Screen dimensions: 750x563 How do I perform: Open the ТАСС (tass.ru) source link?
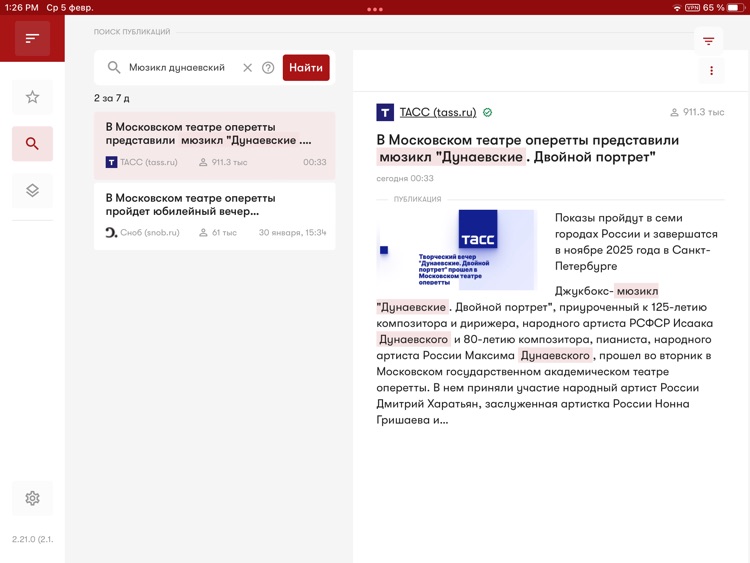(438, 112)
